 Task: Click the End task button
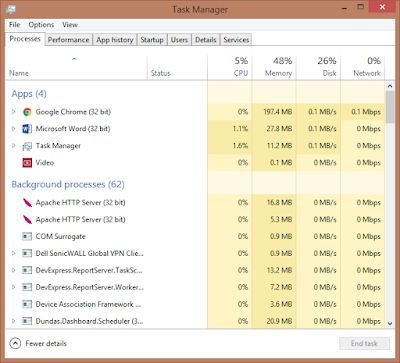click(364, 343)
